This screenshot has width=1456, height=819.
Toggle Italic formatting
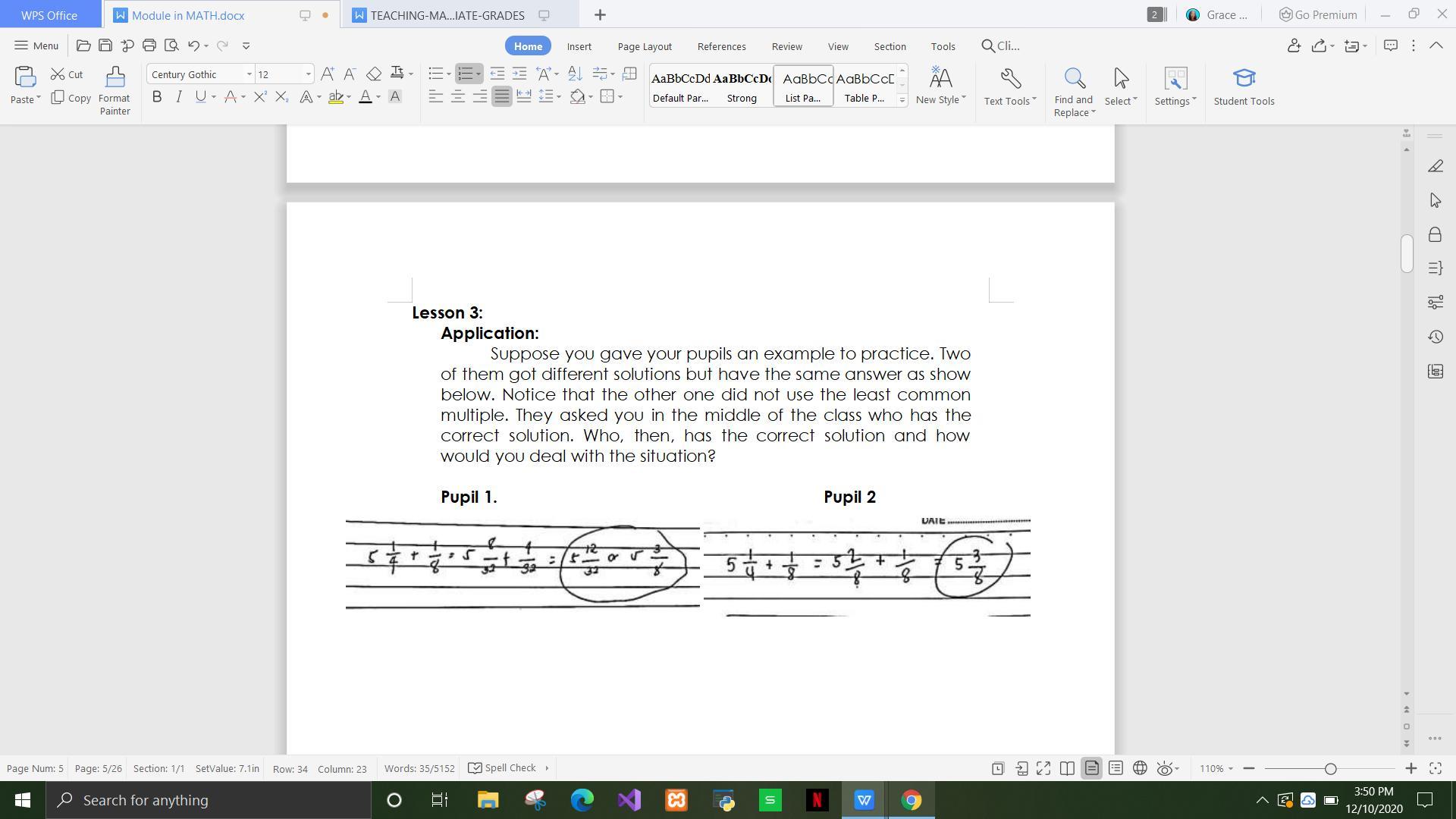coord(179,97)
